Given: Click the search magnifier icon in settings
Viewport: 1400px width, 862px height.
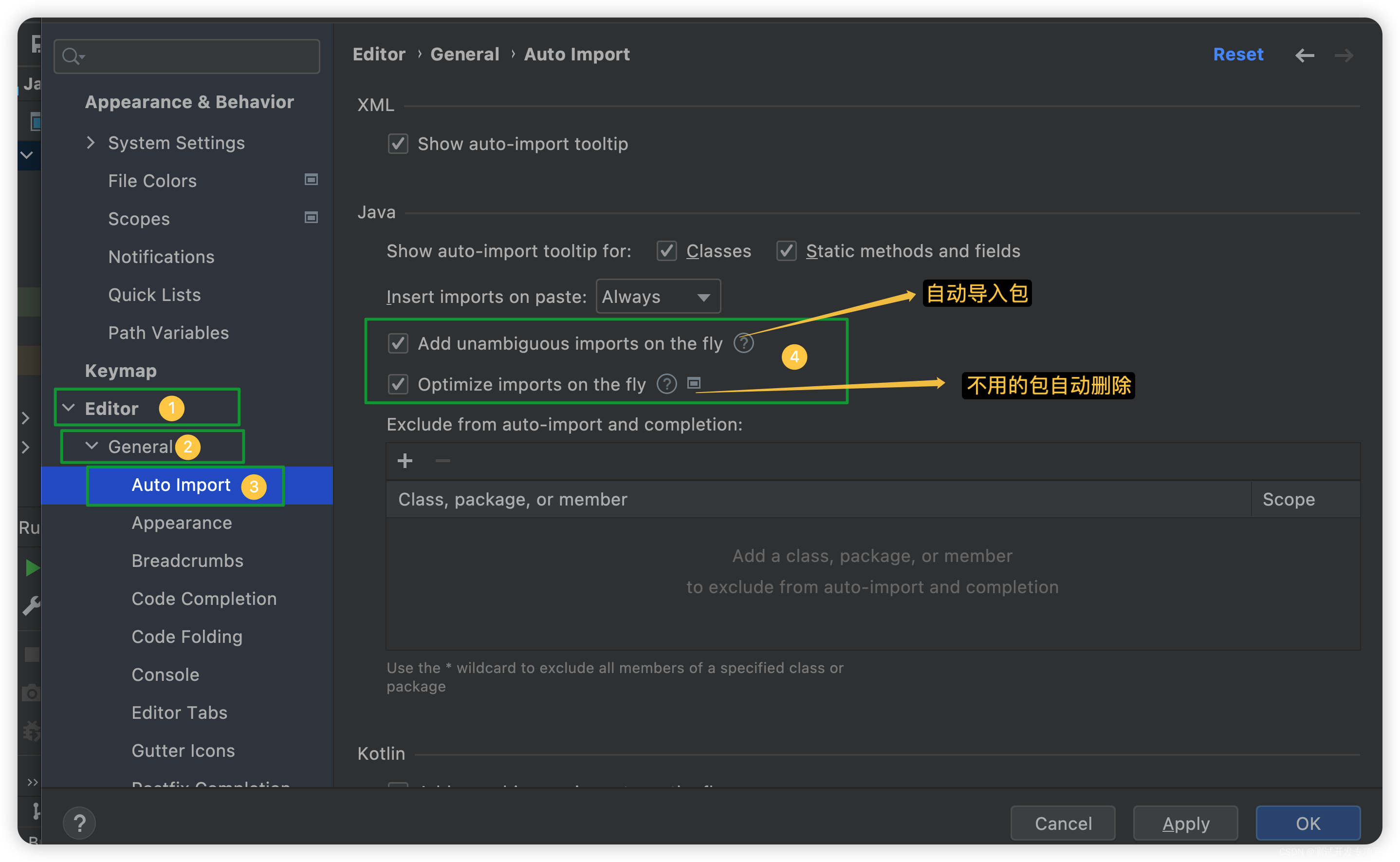Looking at the screenshot, I should 70,56.
